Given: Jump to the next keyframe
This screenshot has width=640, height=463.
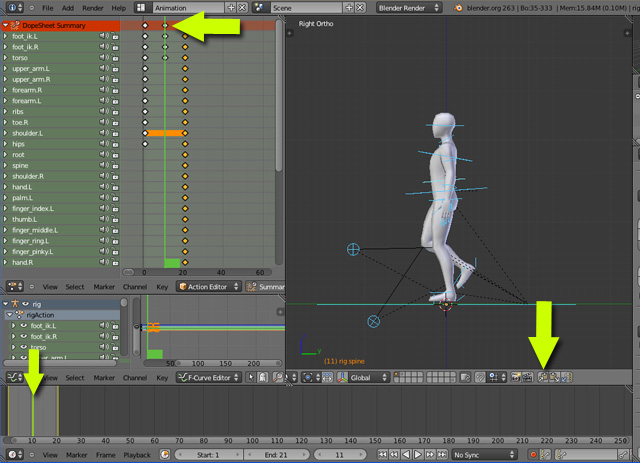Looking at the screenshot, I should (430, 454).
